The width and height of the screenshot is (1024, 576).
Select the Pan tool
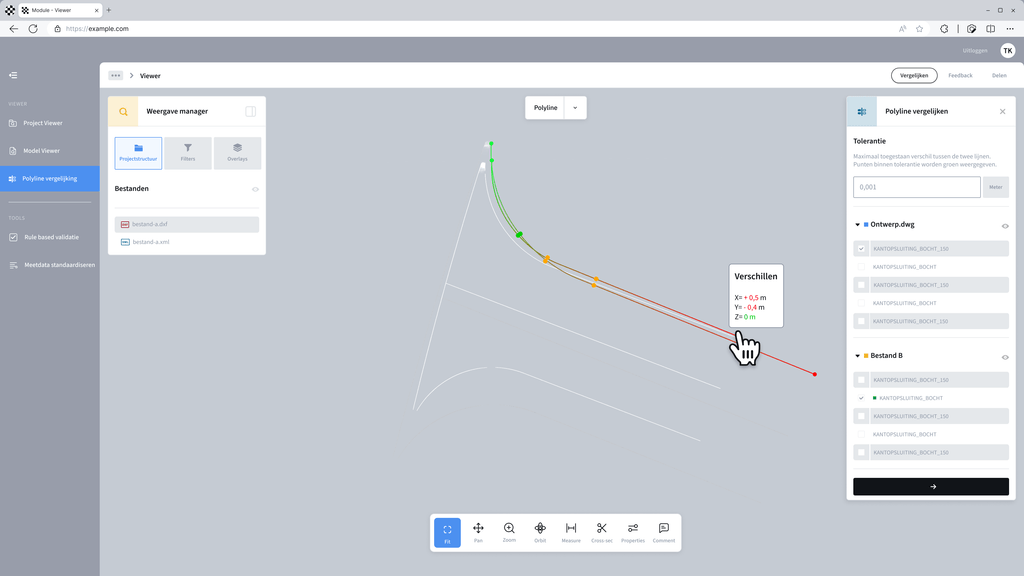pos(478,532)
